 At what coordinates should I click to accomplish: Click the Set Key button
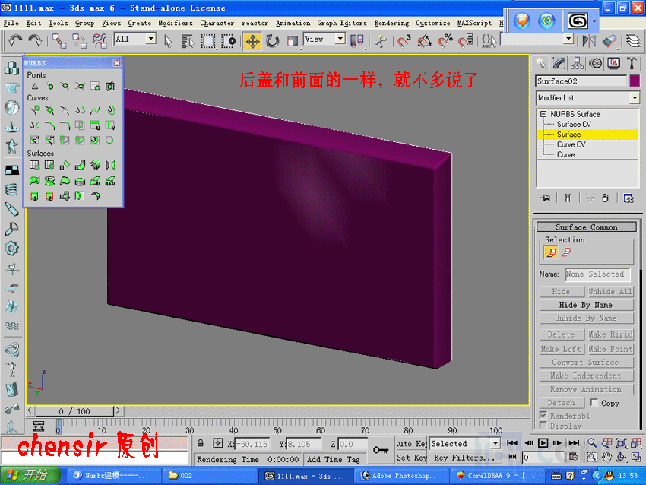pyautogui.click(x=411, y=458)
